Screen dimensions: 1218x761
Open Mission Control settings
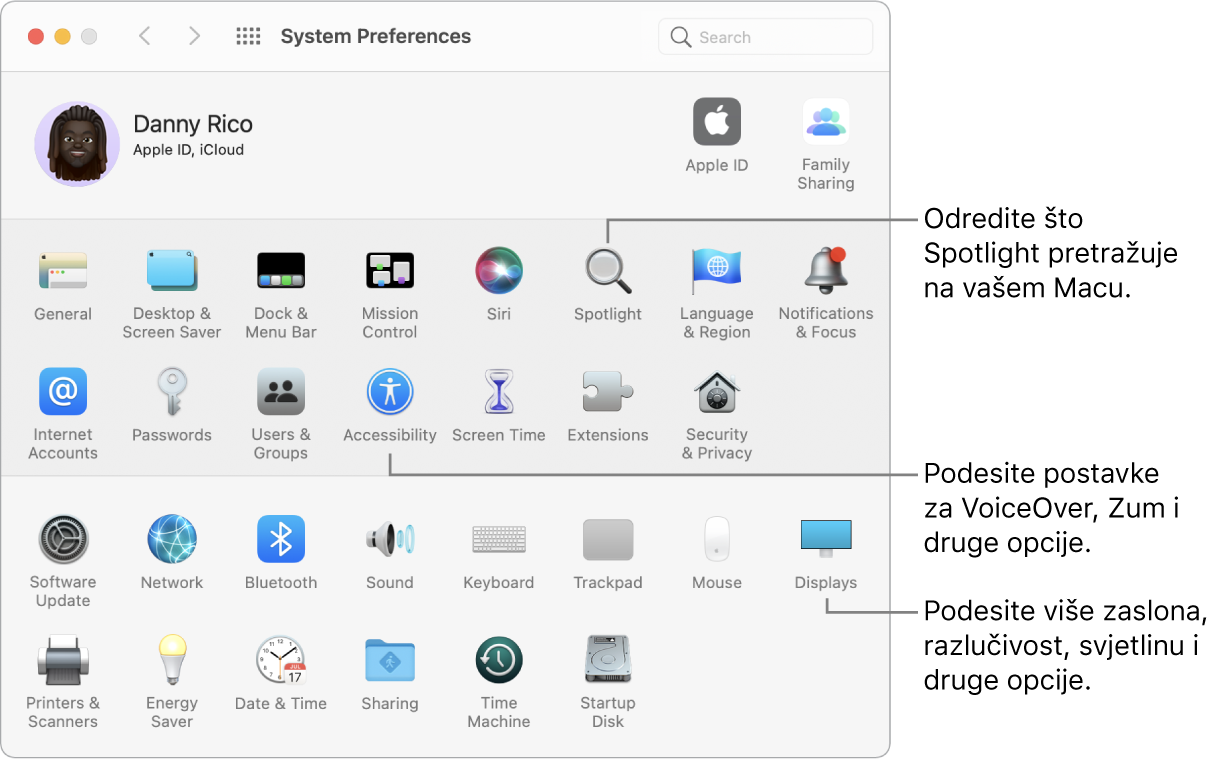(x=389, y=272)
